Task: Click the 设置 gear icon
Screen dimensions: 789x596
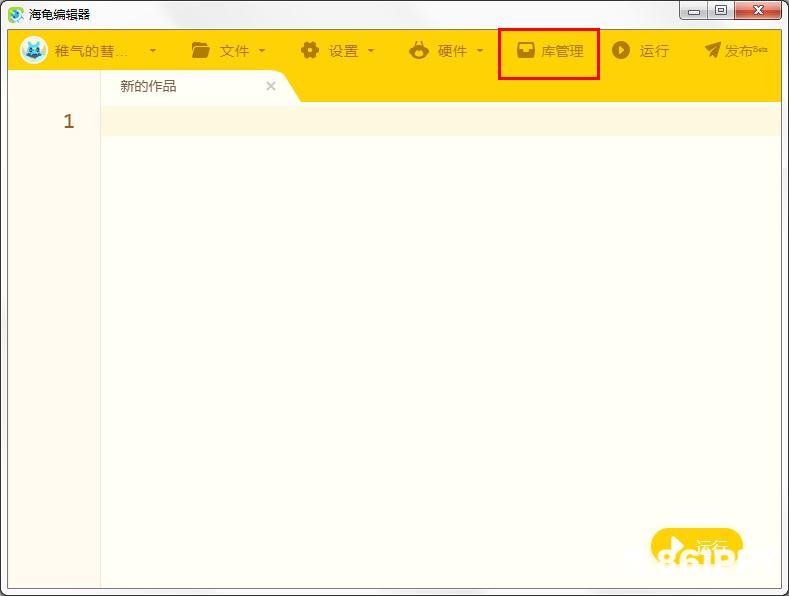Action: point(309,50)
